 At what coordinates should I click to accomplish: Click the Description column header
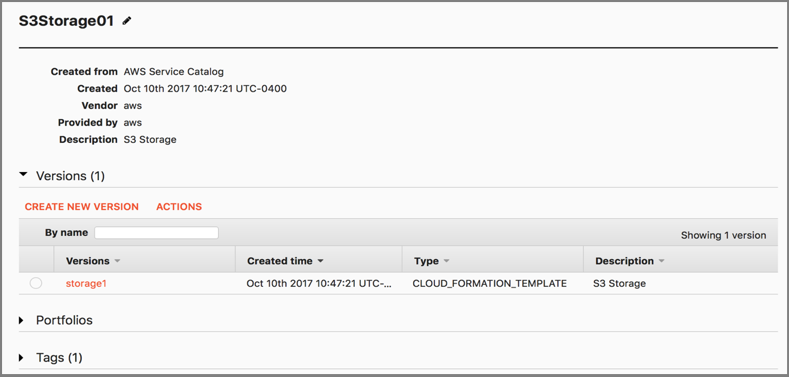pos(624,261)
